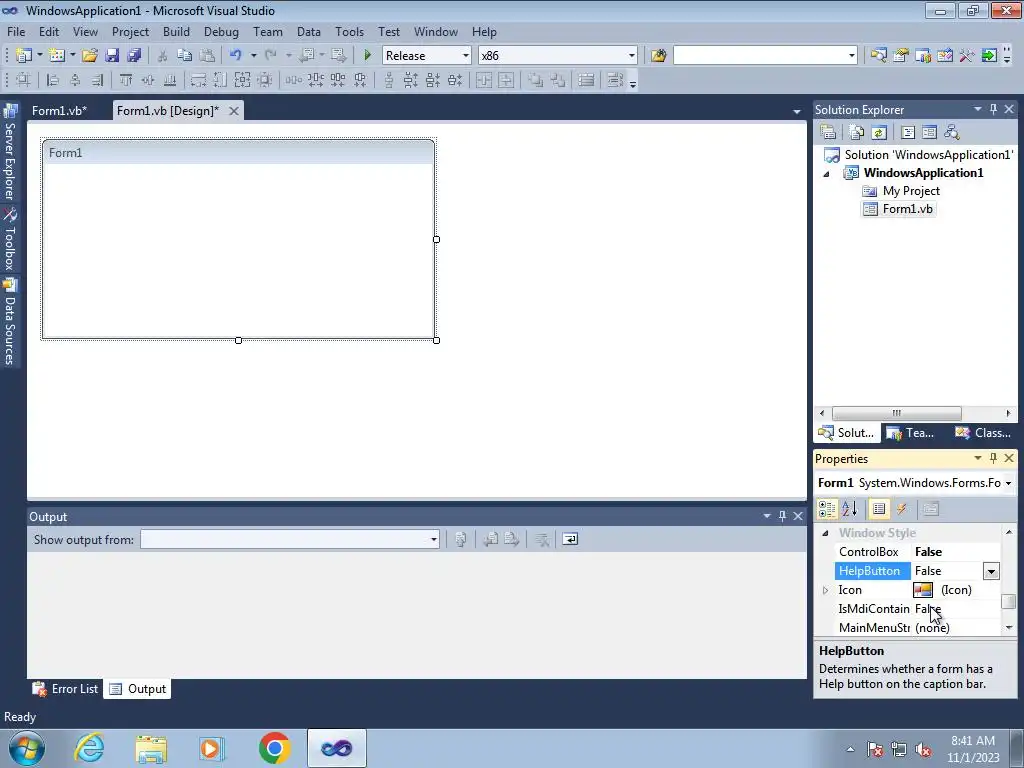The height and width of the screenshot is (768, 1024).
Task: Click the New Project toolbar icon
Action: (24, 56)
